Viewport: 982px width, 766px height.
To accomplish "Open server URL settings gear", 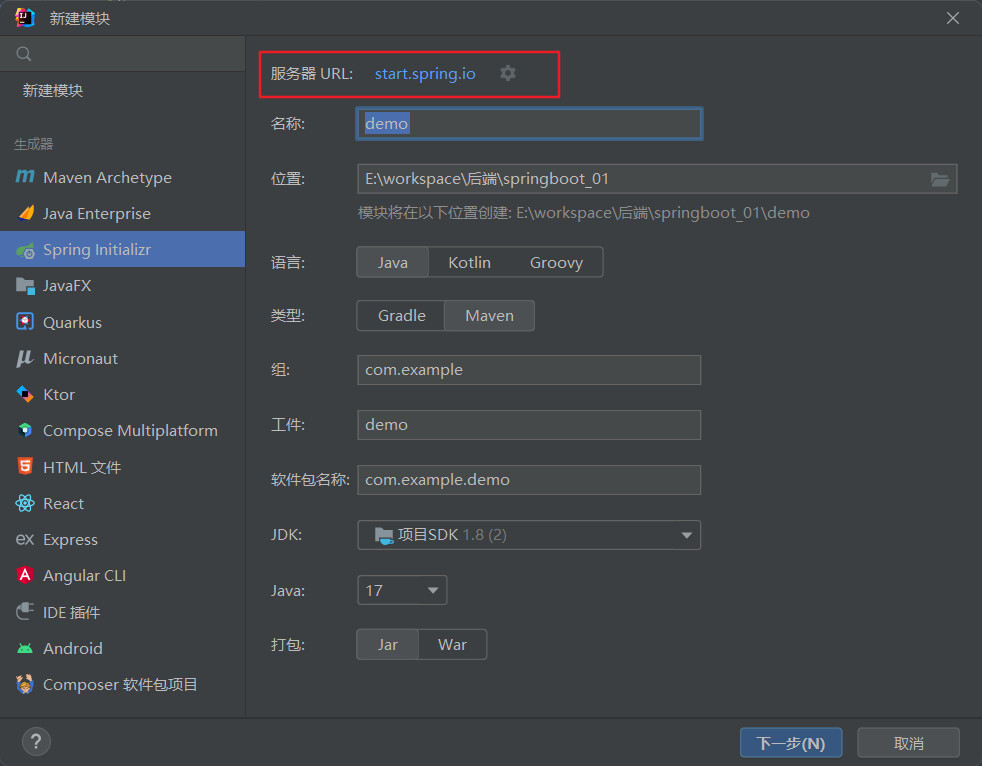I will pos(508,73).
